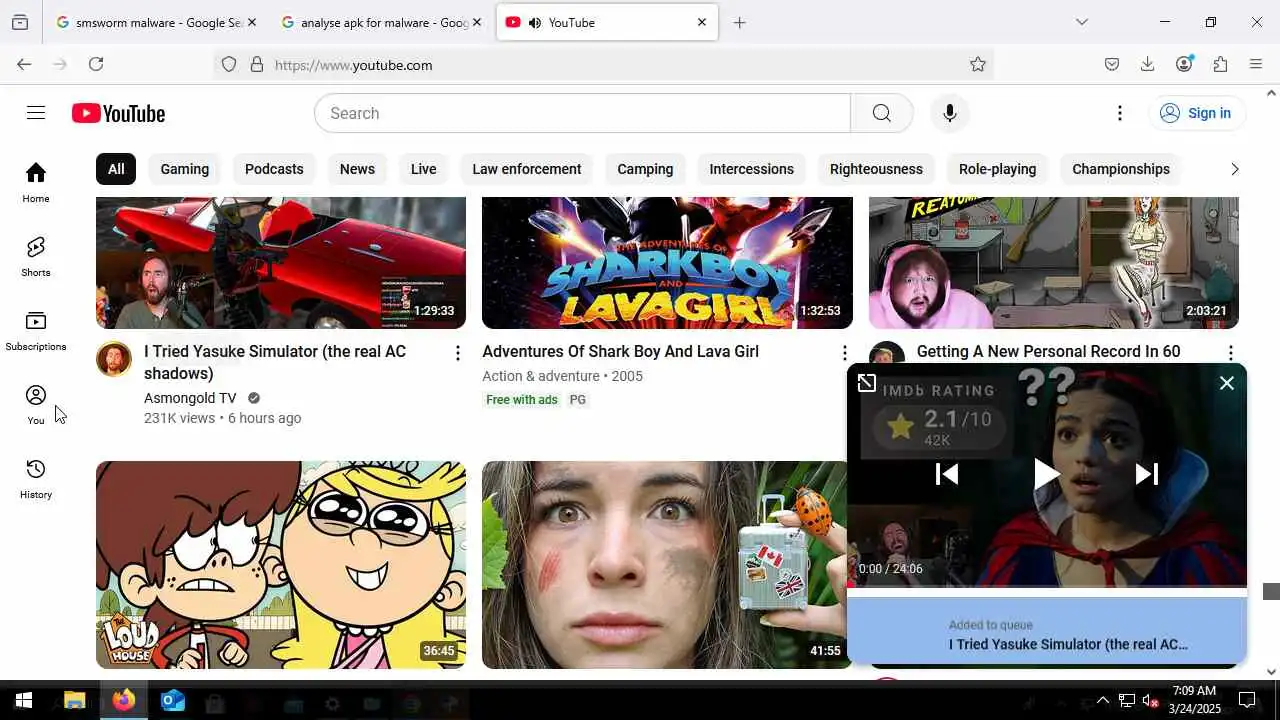Image resolution: width=1280 pixels, height=720 pixels.
Task: Open Shorts in sidebar
Action: point(36,256)
